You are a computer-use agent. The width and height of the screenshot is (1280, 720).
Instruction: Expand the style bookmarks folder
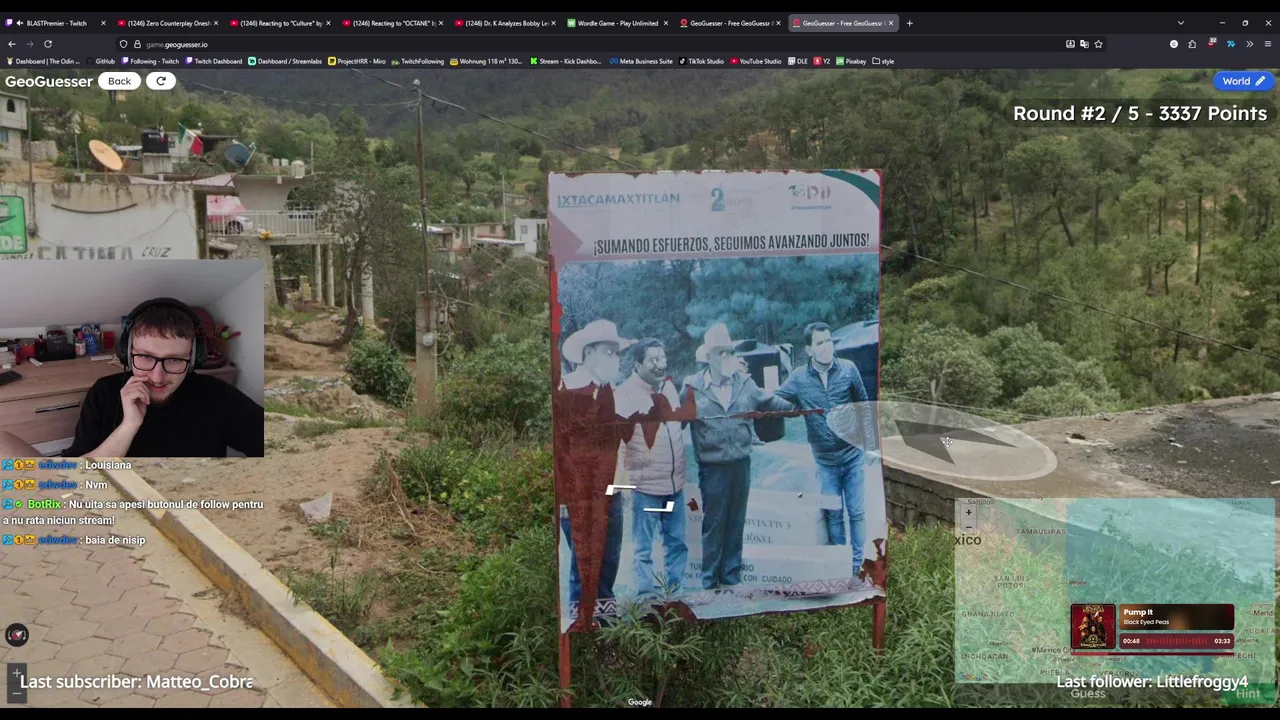pos(883,61)
